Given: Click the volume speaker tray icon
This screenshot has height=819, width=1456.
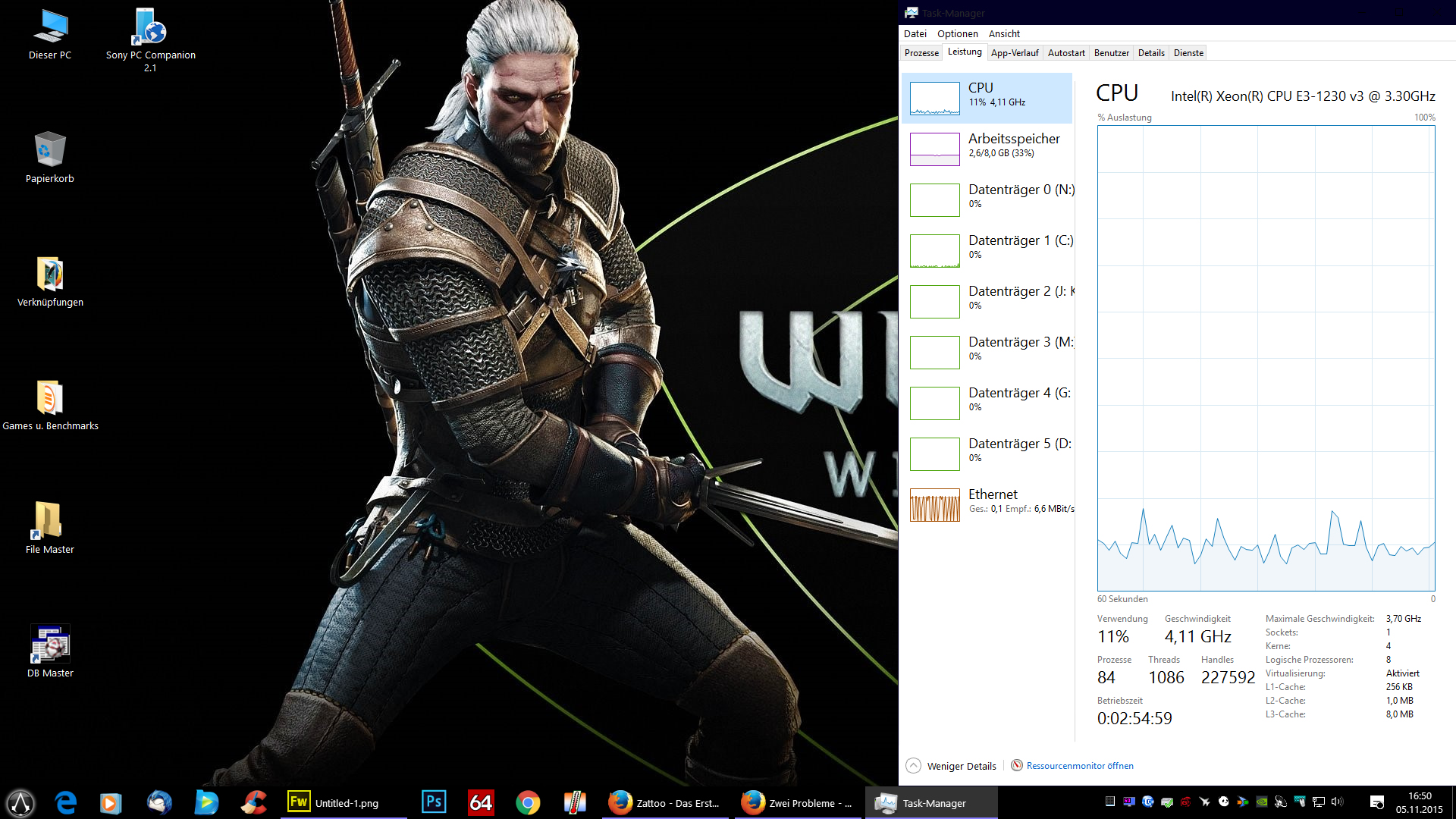Looking at the screenshot, I should click(x=1337, y=802).
